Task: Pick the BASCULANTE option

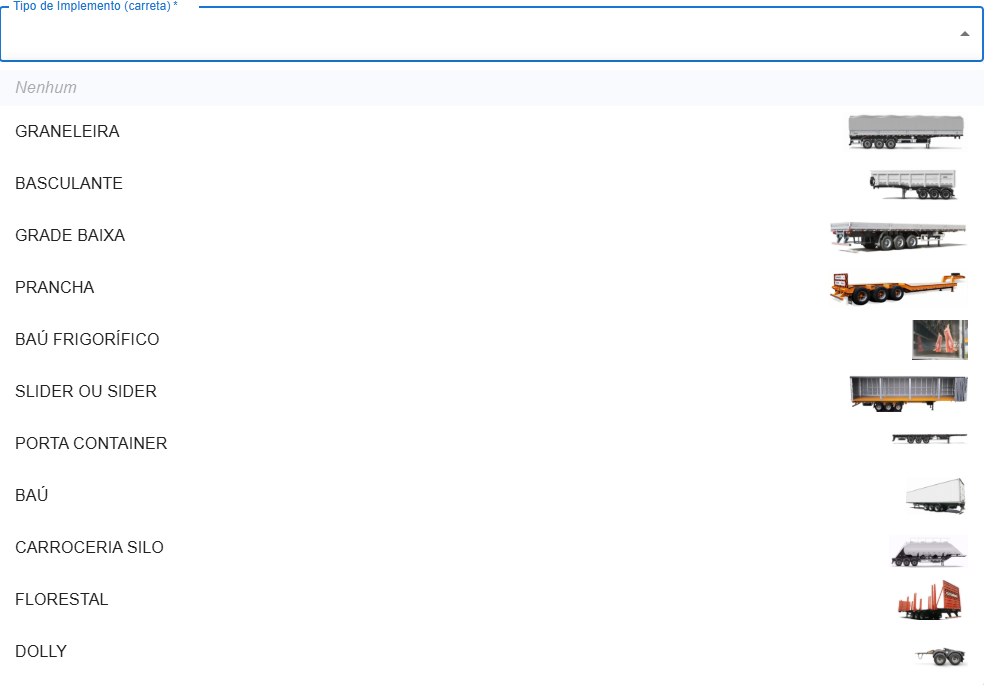Action: pyautogui.click(x=69, y=184)
